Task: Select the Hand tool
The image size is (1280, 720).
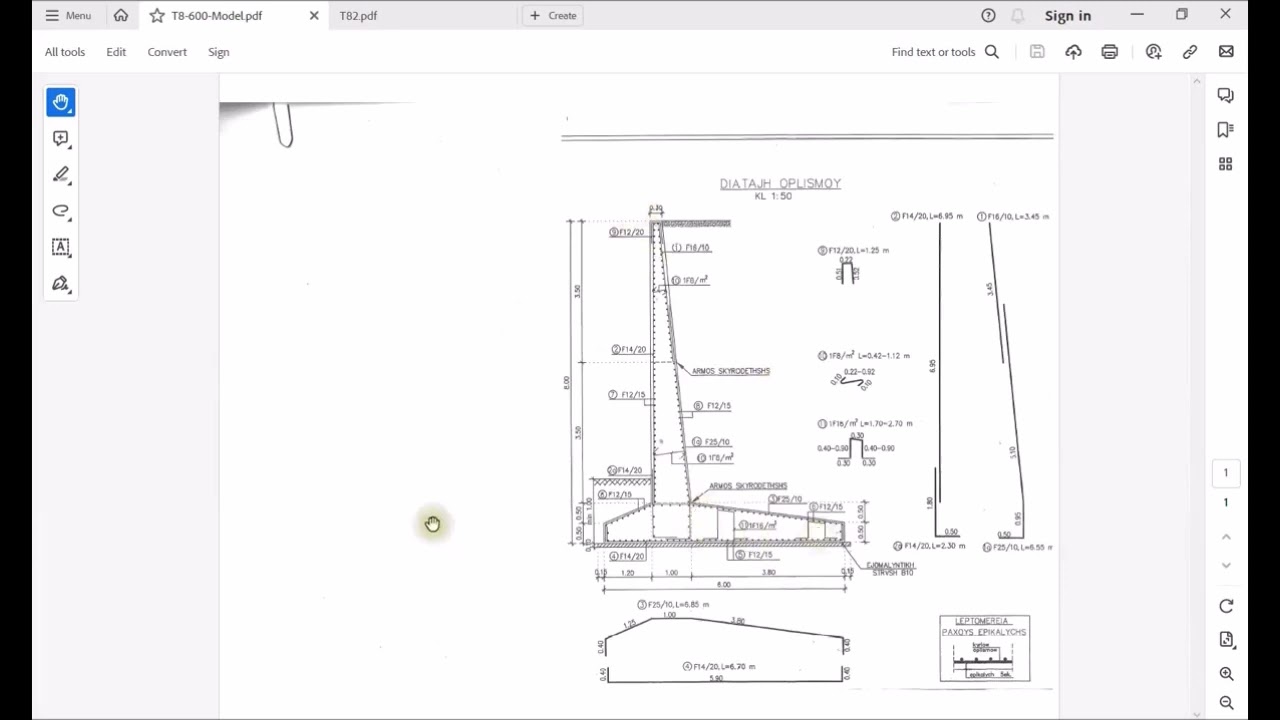Action: [x=61, y=102]
